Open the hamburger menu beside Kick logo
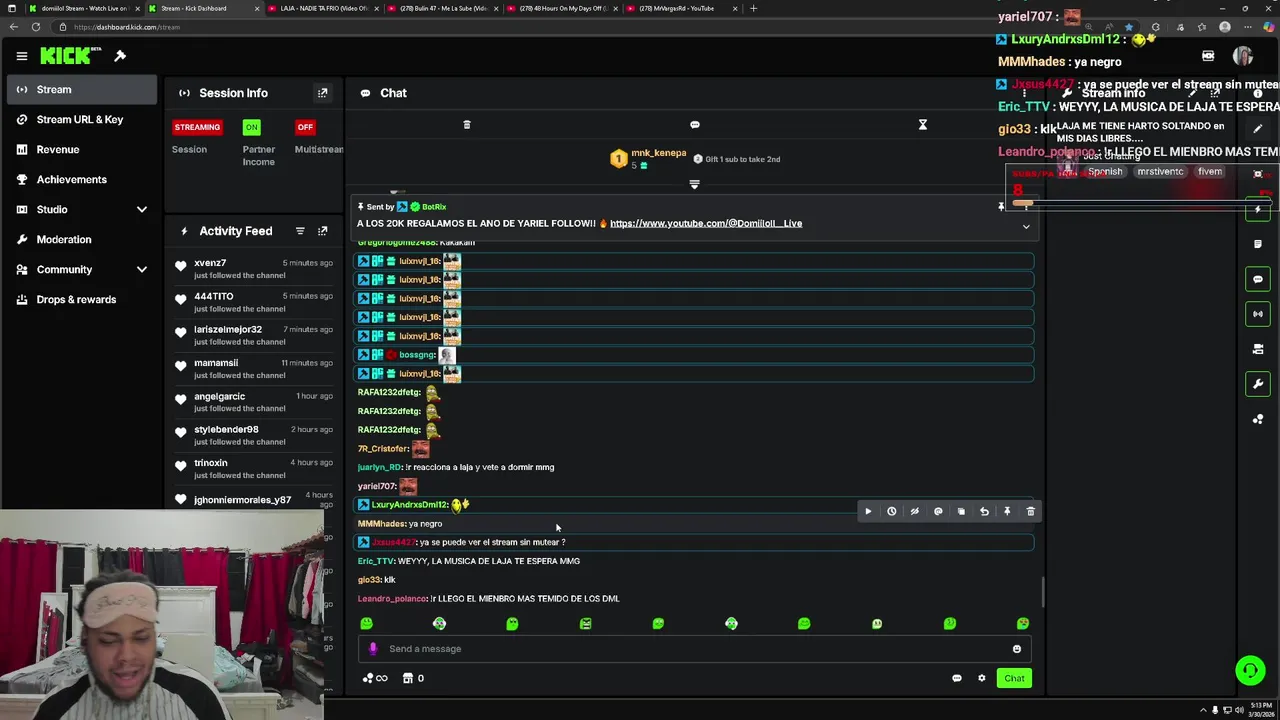 coord(21,56)
